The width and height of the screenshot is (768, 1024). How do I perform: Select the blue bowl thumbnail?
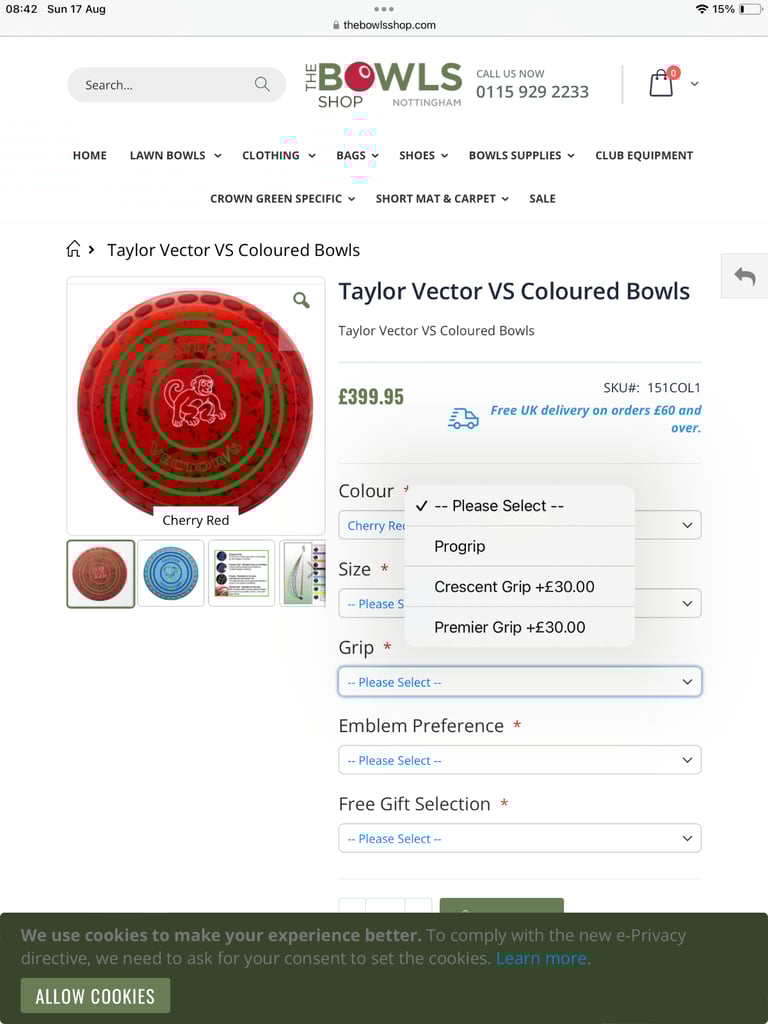click(170, 573)
